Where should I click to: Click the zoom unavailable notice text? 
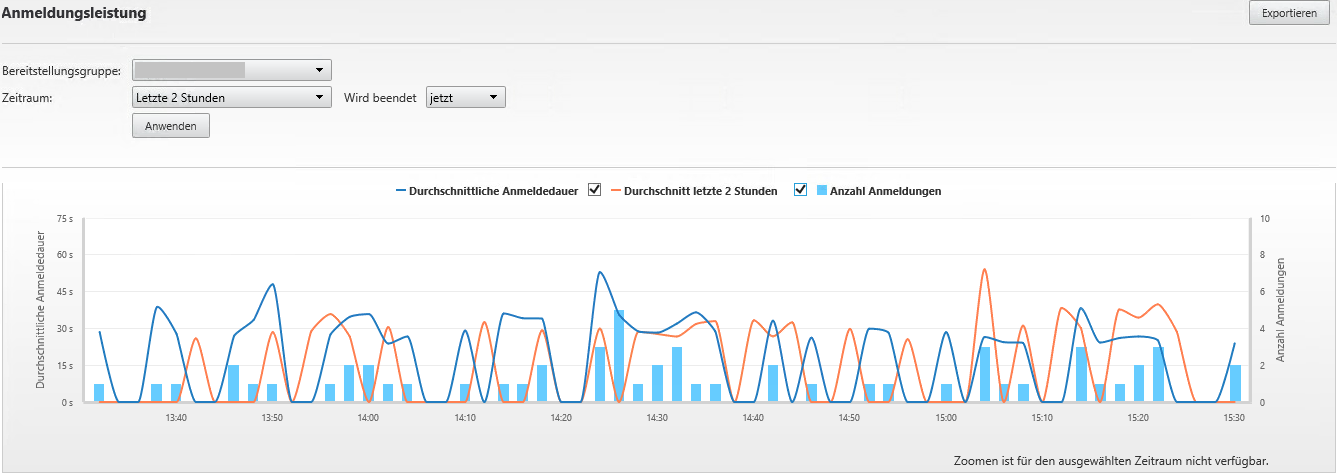[1111, 461]
